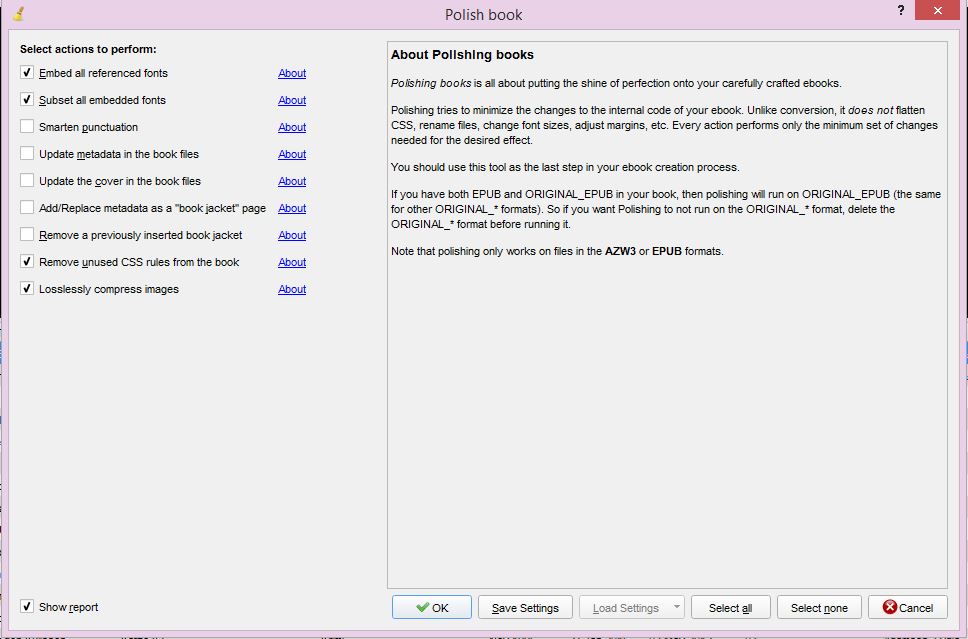Click Select none button
Screen dimensions: 968x639
[x=819, y=608]
